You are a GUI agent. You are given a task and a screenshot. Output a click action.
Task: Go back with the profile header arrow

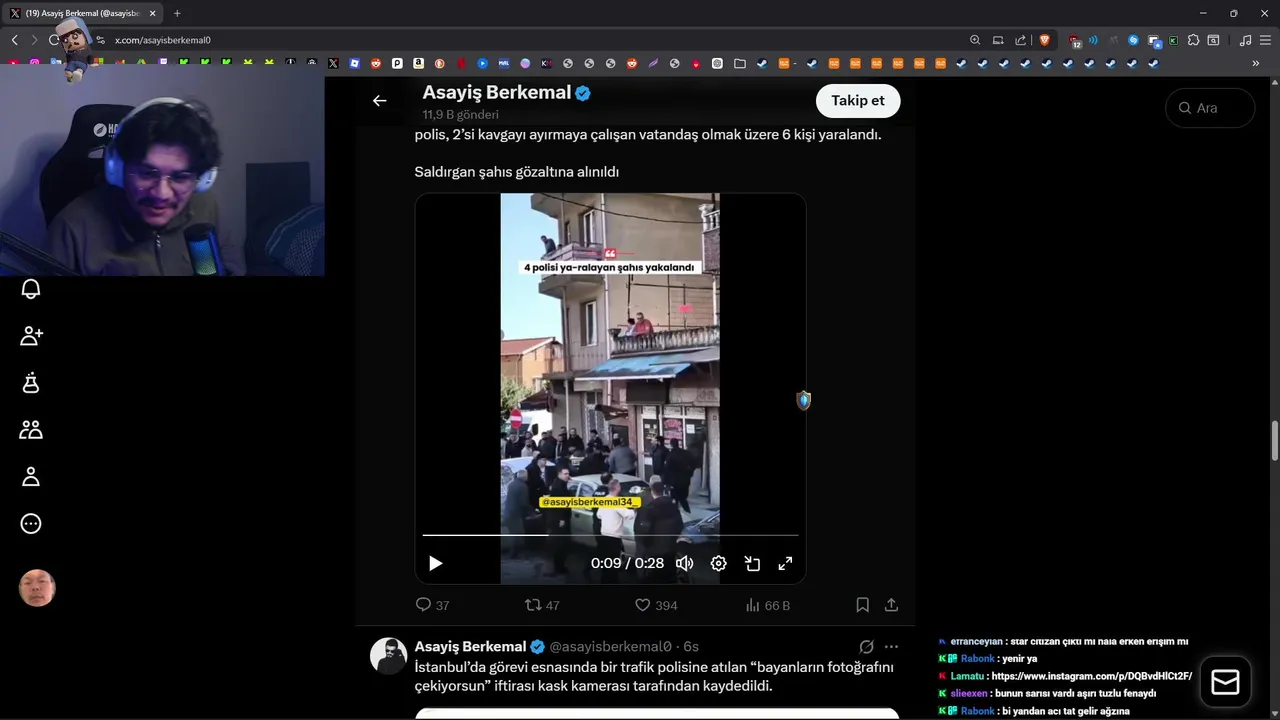379,100
